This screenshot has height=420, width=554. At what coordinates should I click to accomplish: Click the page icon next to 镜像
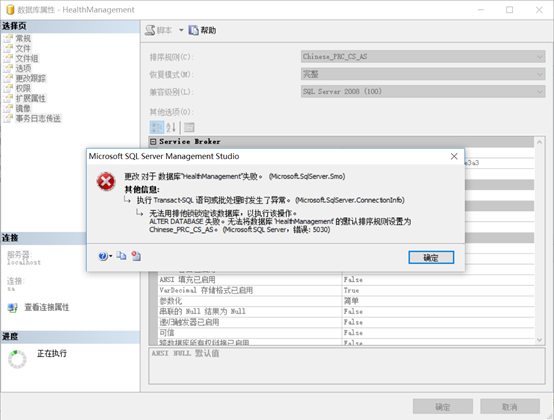[8, 108]
